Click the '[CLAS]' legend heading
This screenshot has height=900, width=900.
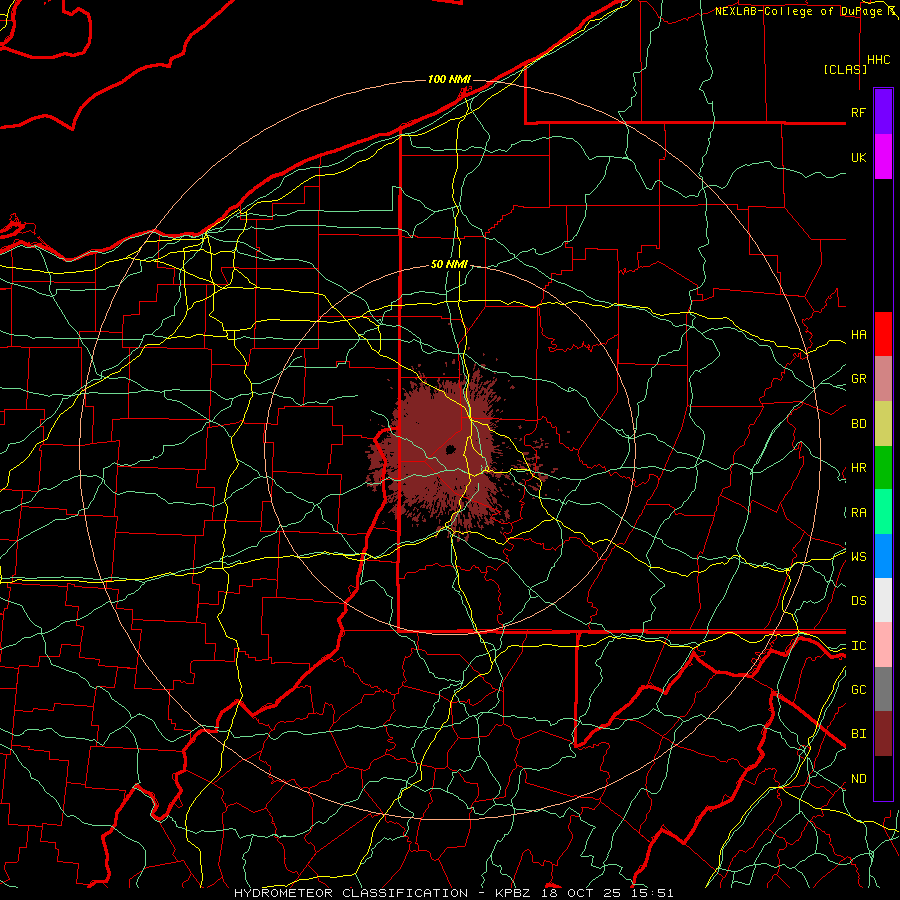coord(845,69)
